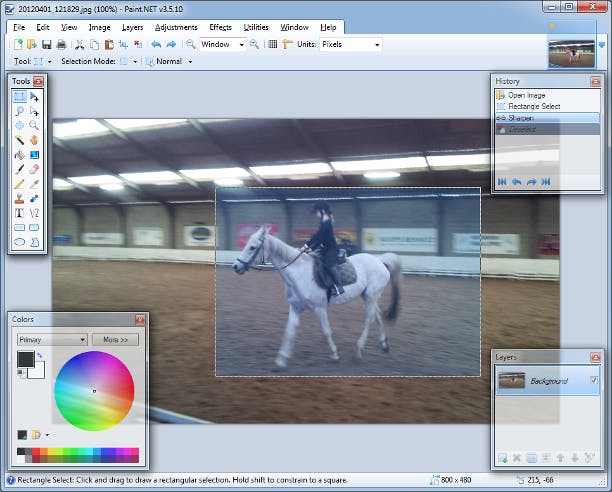612x492 pixels.
Task: Select the Lasso Select tool
Action: point(20,111)
